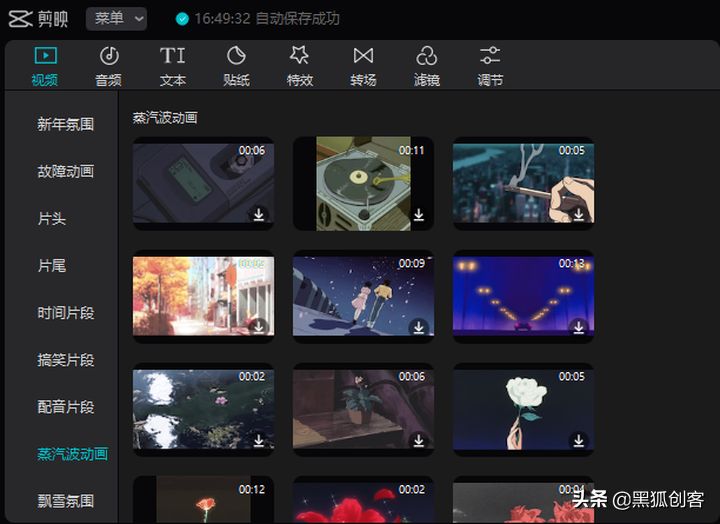
Task: Download the 00:02 pond reflection clip
Action: pos(259,440)
